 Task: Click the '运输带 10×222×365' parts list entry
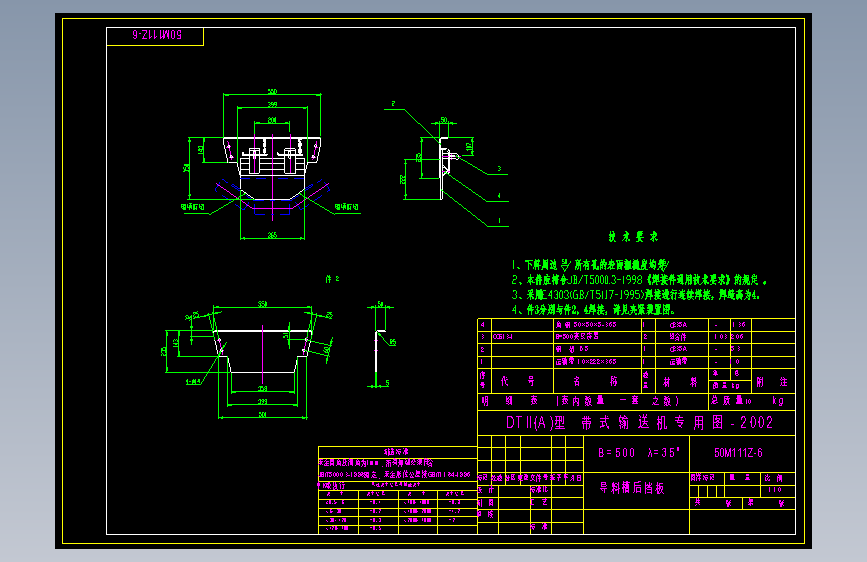tap(586, 362)
